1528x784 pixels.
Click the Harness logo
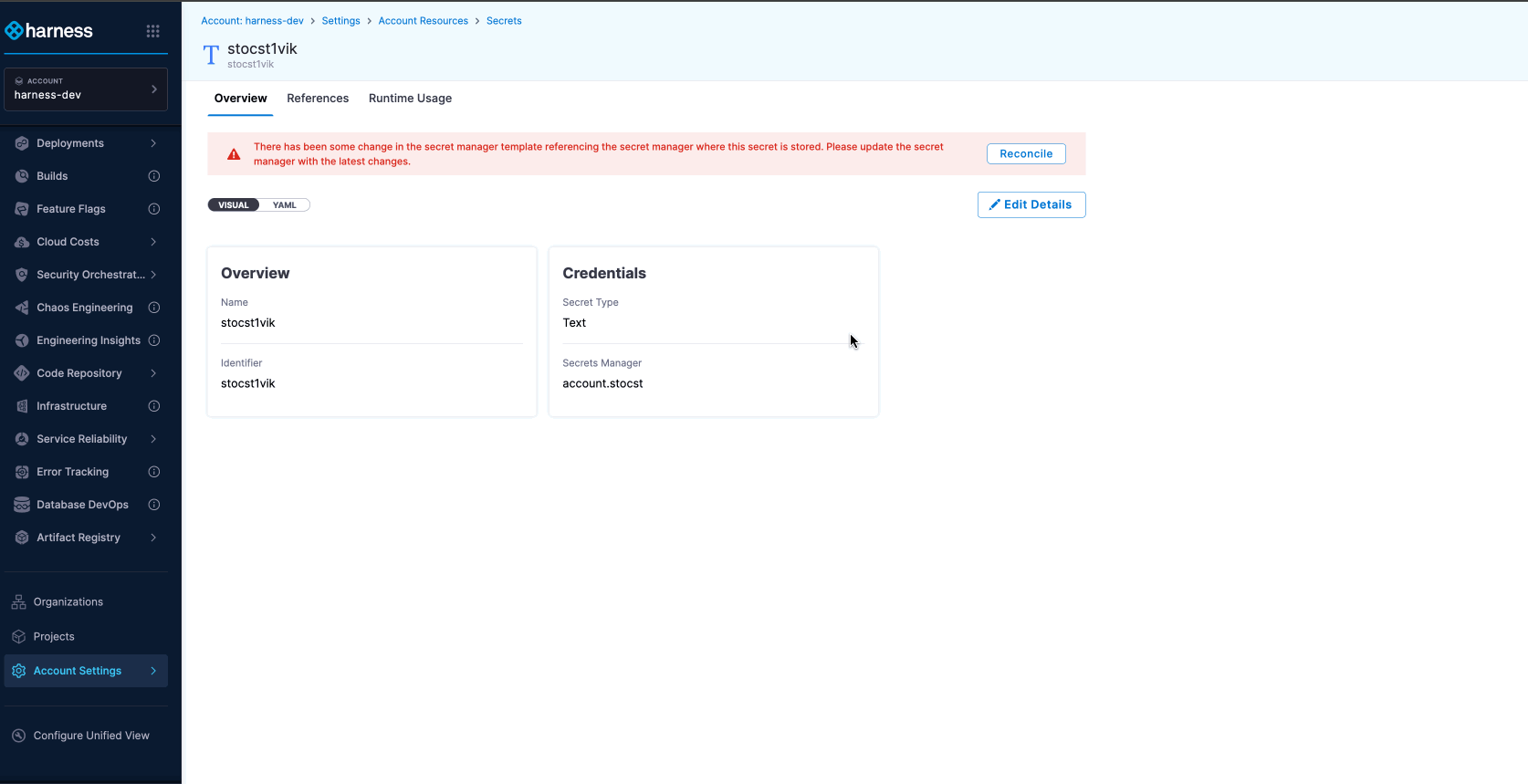[49, 31]
